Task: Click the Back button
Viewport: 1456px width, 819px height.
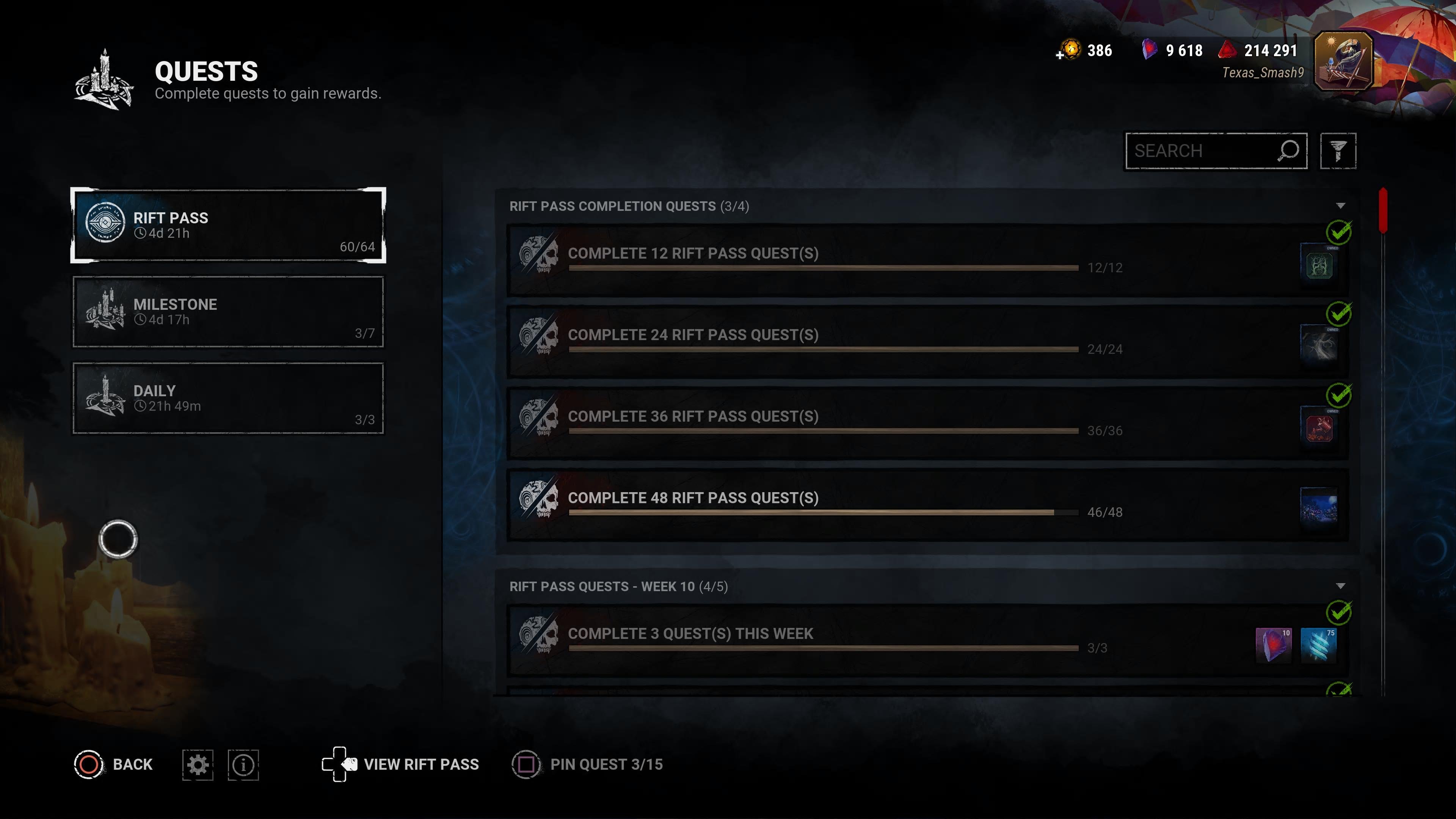Action: coord(114,765)
